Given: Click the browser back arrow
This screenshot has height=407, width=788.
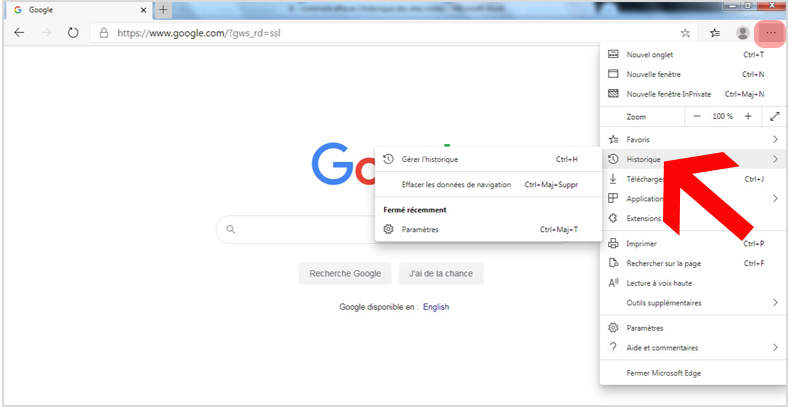Looking at the screenshot, I should click(19, 33).
